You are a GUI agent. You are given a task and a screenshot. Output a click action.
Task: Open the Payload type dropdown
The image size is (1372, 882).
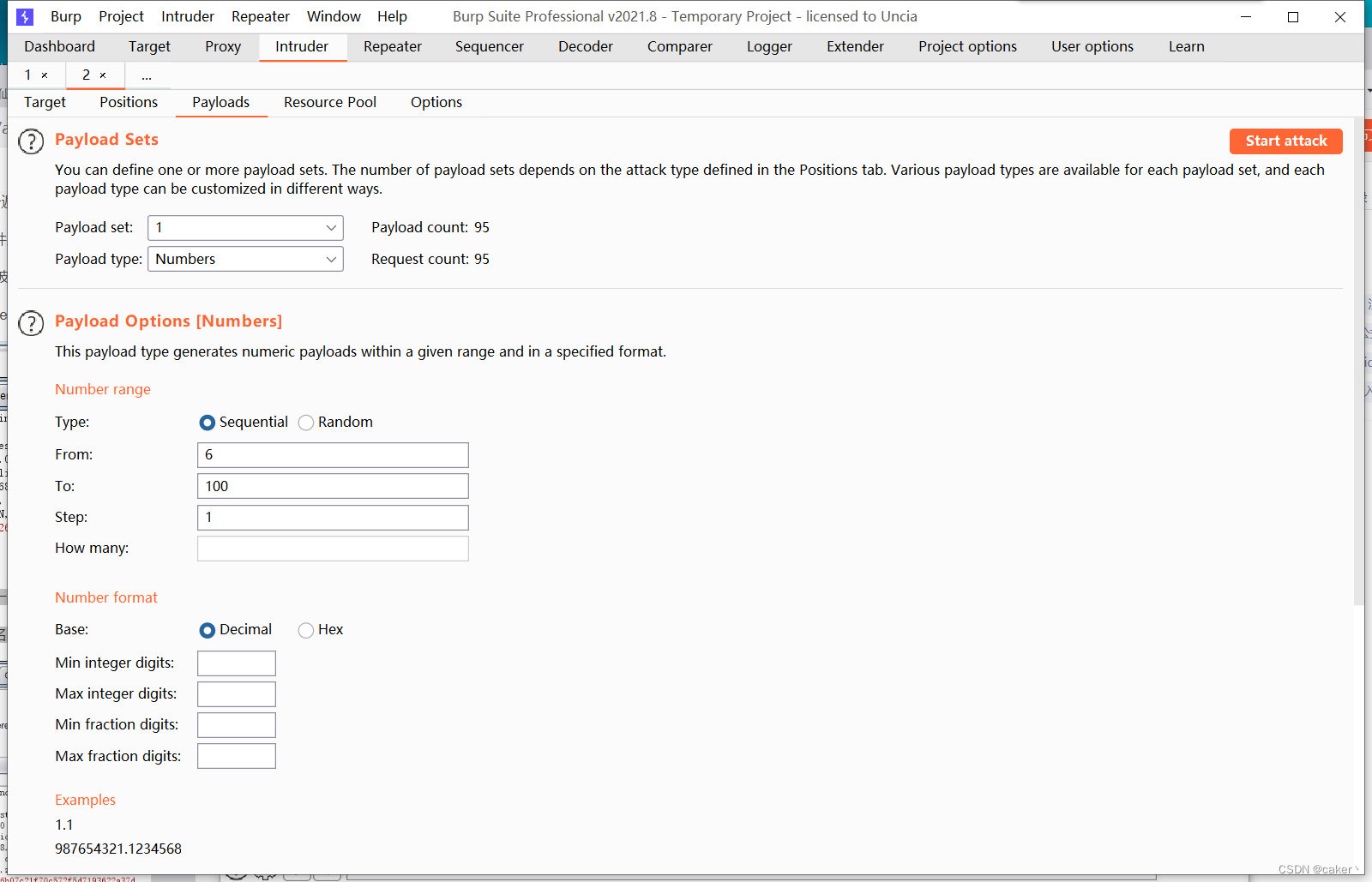pyautogui.click(x=245, y=259)
